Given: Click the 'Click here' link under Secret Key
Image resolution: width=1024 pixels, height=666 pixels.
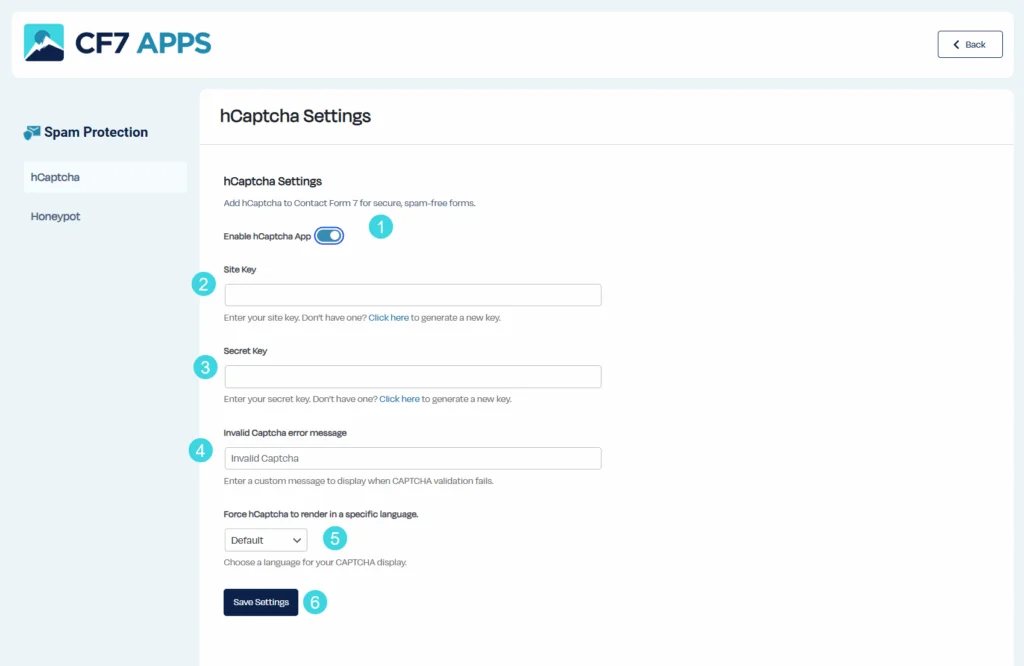Looking at the screenshot, I should pyautogui.click(x=400, y=399).
